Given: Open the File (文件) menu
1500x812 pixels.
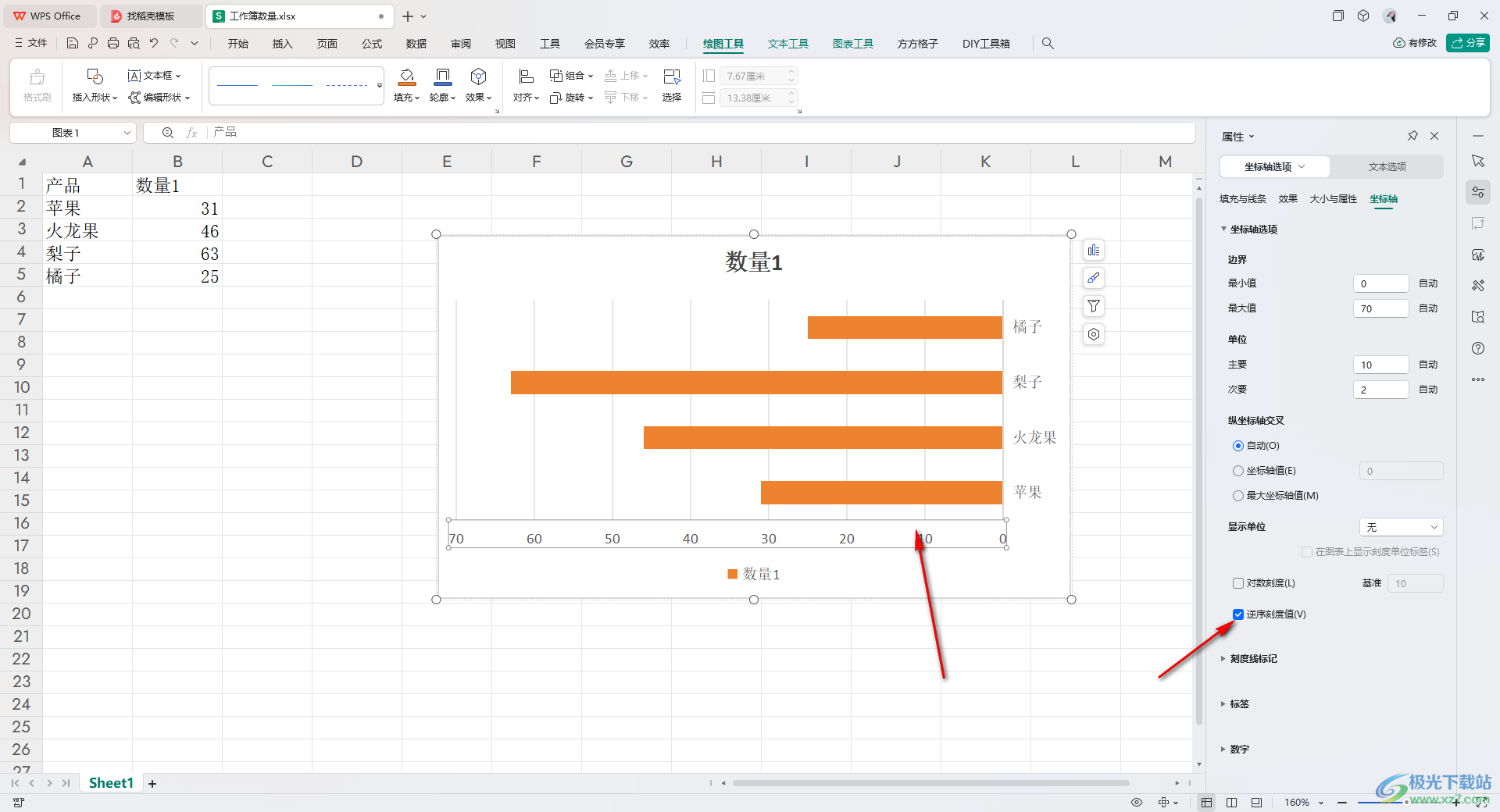Looking at the screenshot, I should click(x=31, y=43).
